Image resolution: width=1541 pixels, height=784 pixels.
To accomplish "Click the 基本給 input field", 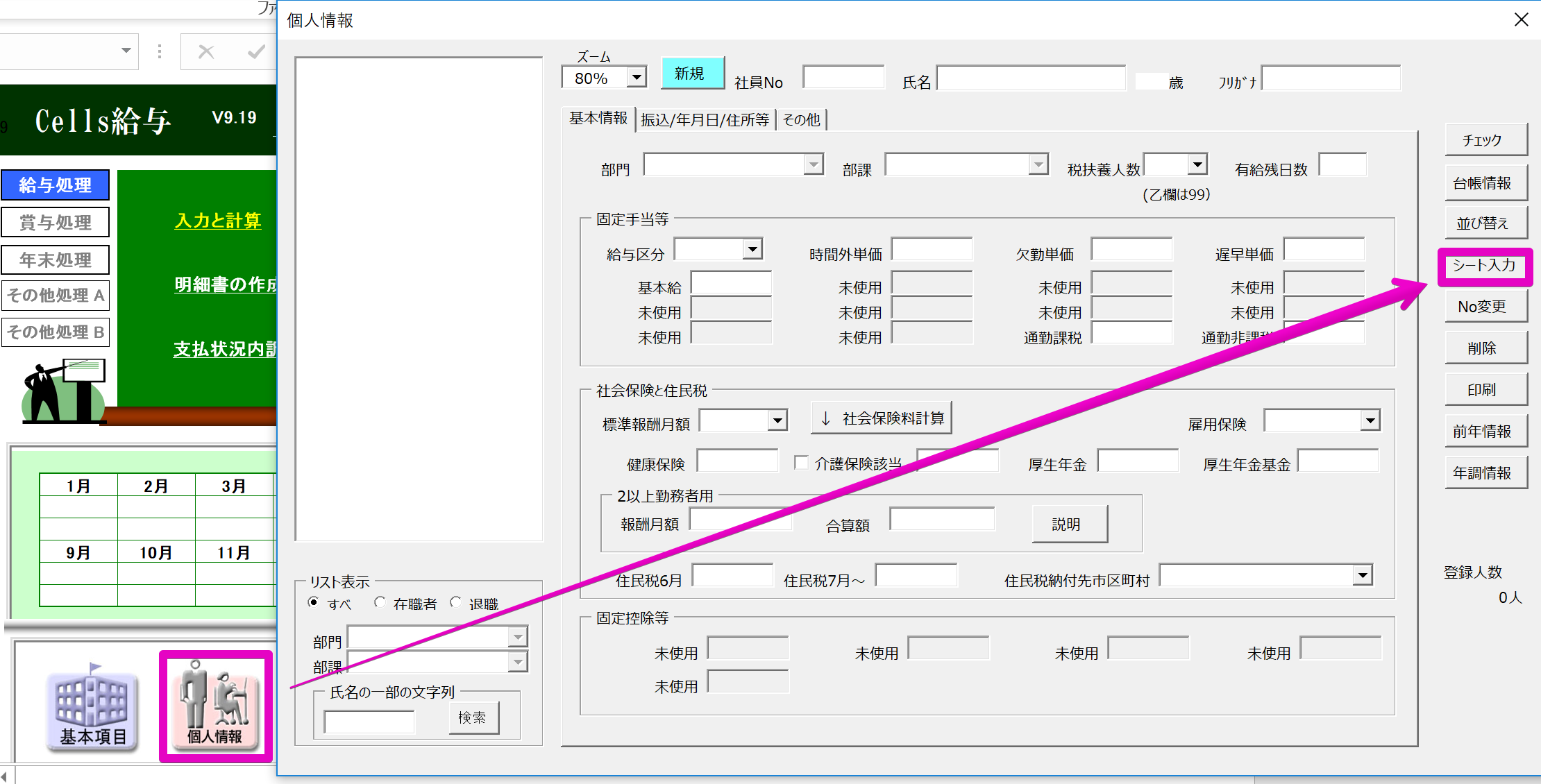I will click(x=731, y=283).
